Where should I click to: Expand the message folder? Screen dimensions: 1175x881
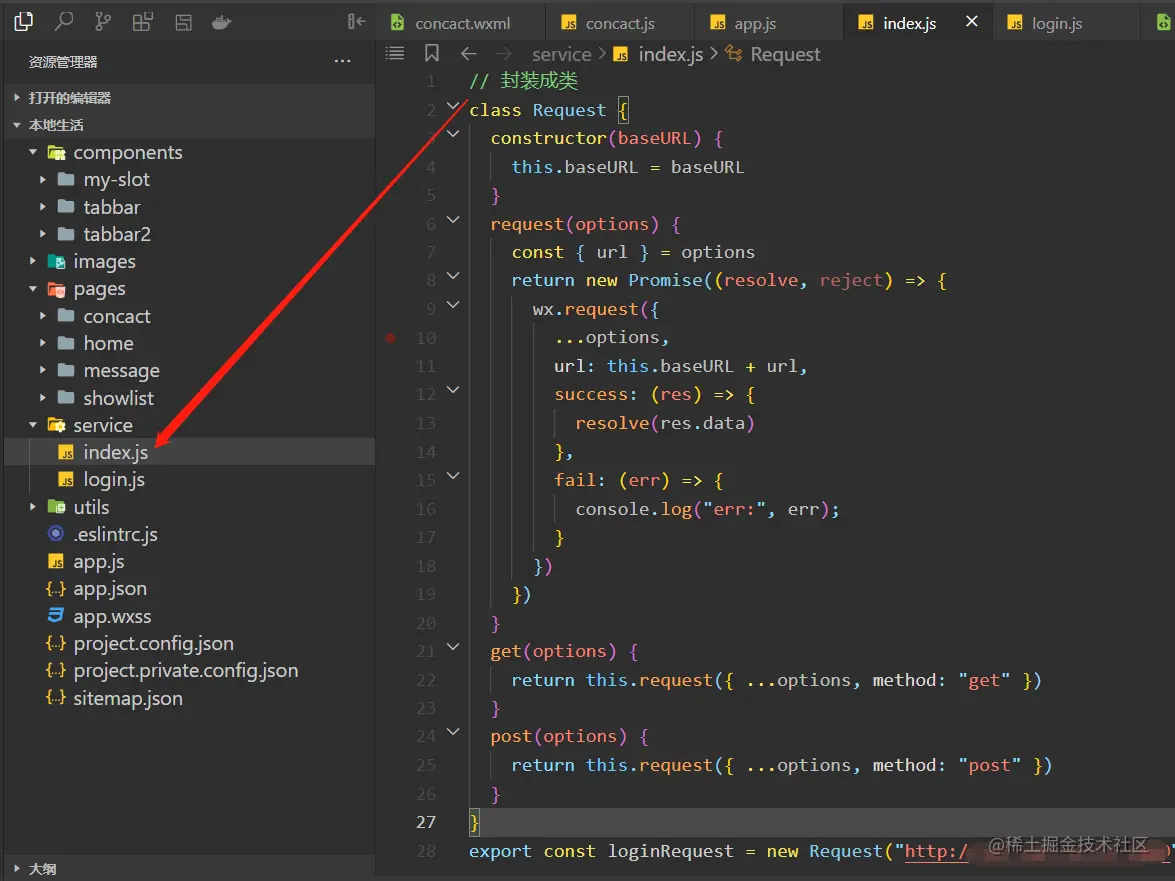pyautogui.click(x=187, y=370)
